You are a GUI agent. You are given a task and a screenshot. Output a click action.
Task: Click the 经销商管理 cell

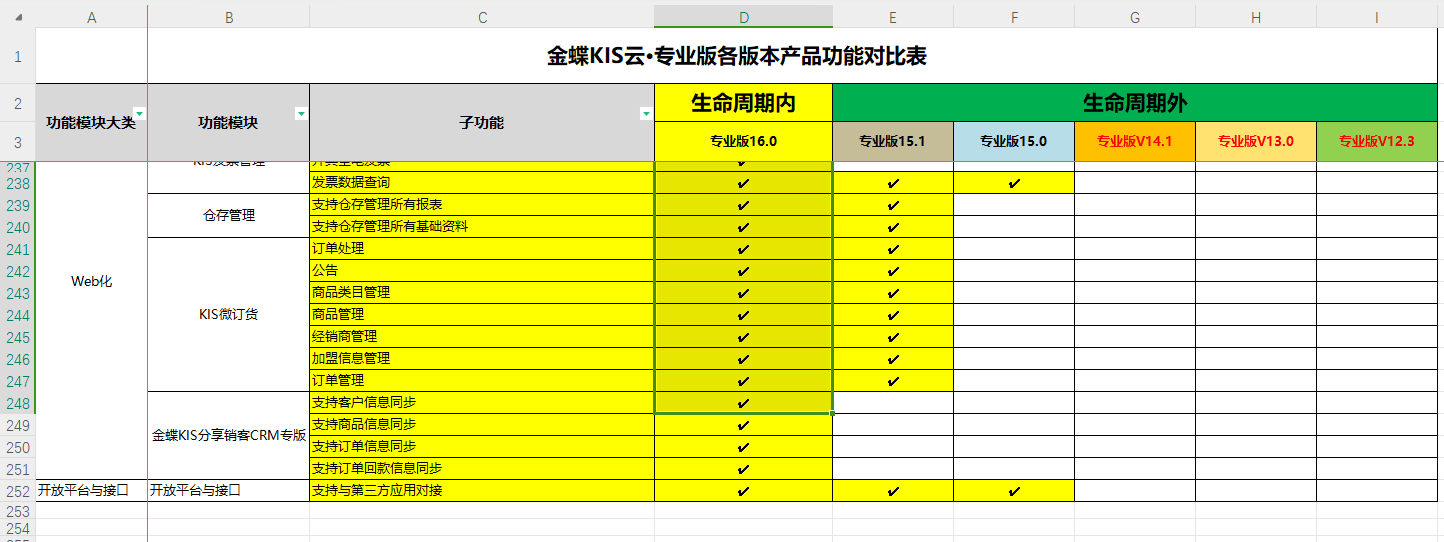pyautogui.click(x=482, y=337)
